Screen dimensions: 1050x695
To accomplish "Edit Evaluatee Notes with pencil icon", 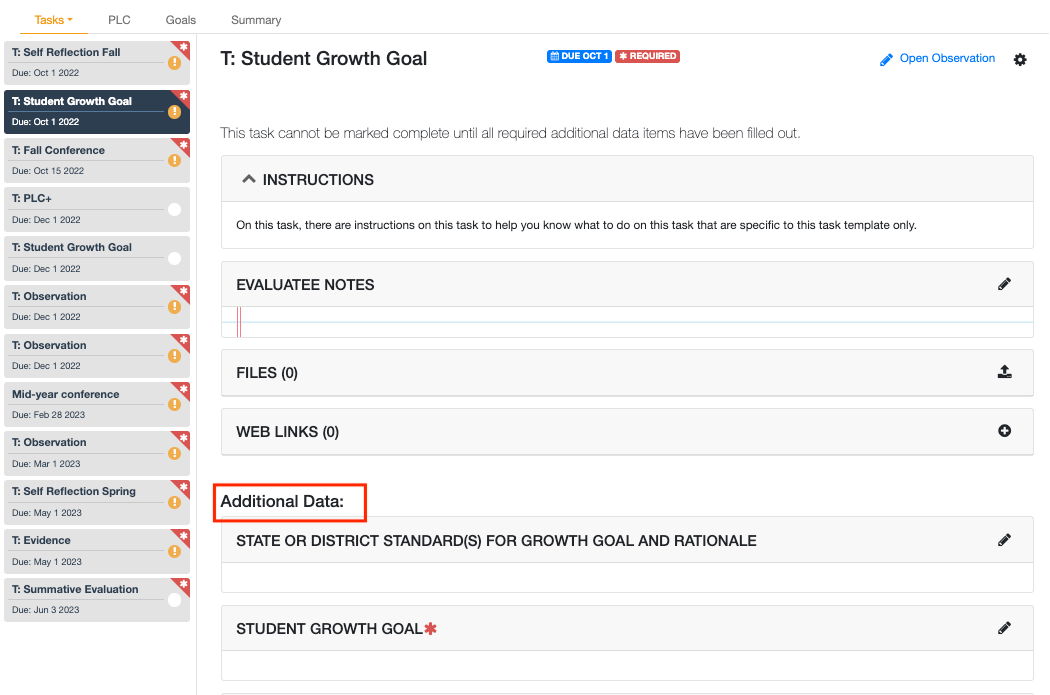I will [1004, 284].
